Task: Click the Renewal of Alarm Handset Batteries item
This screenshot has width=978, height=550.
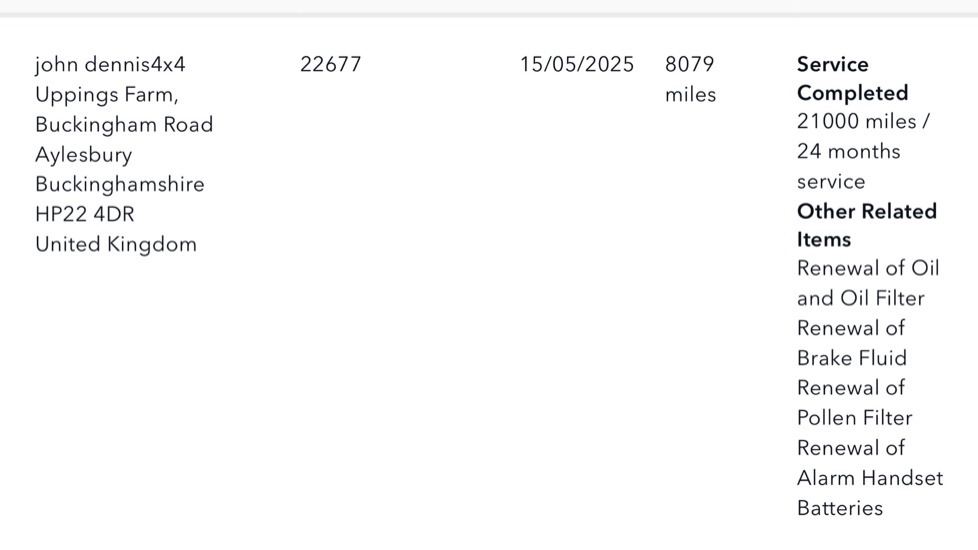Action: pos(869,478)
